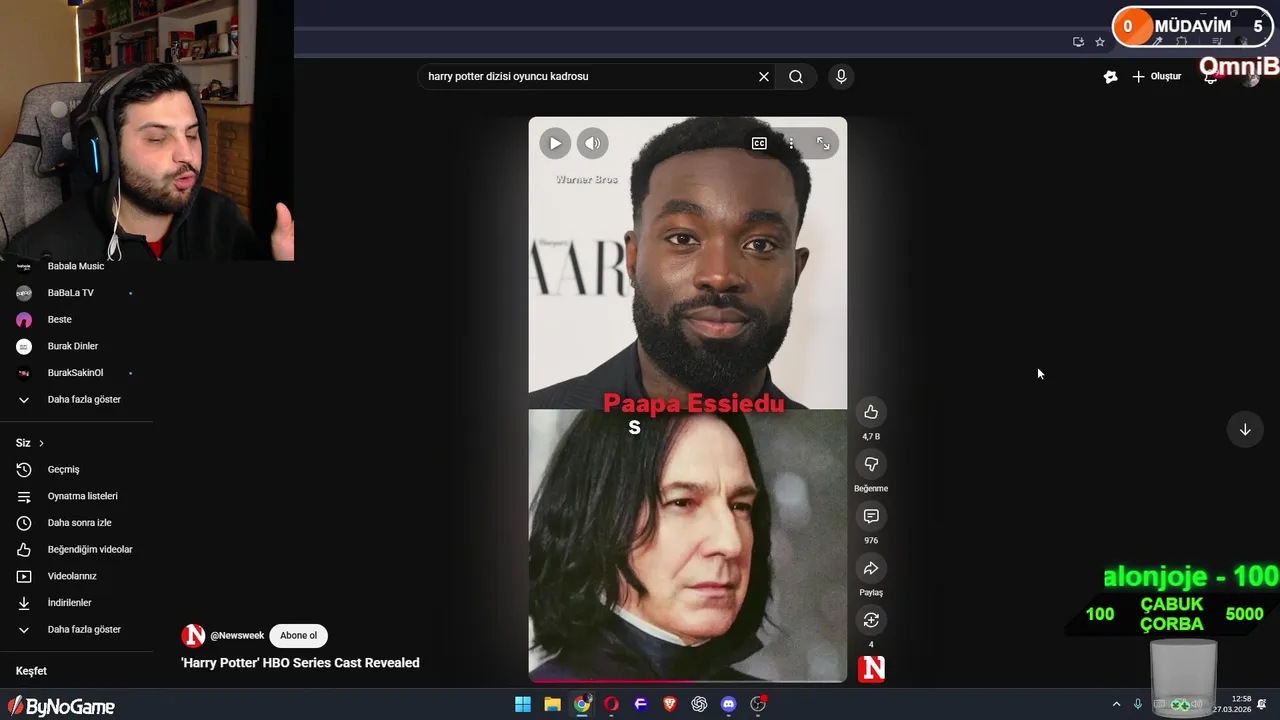
Task: Click the Oluştur create button
Action: coord(1157,76)
